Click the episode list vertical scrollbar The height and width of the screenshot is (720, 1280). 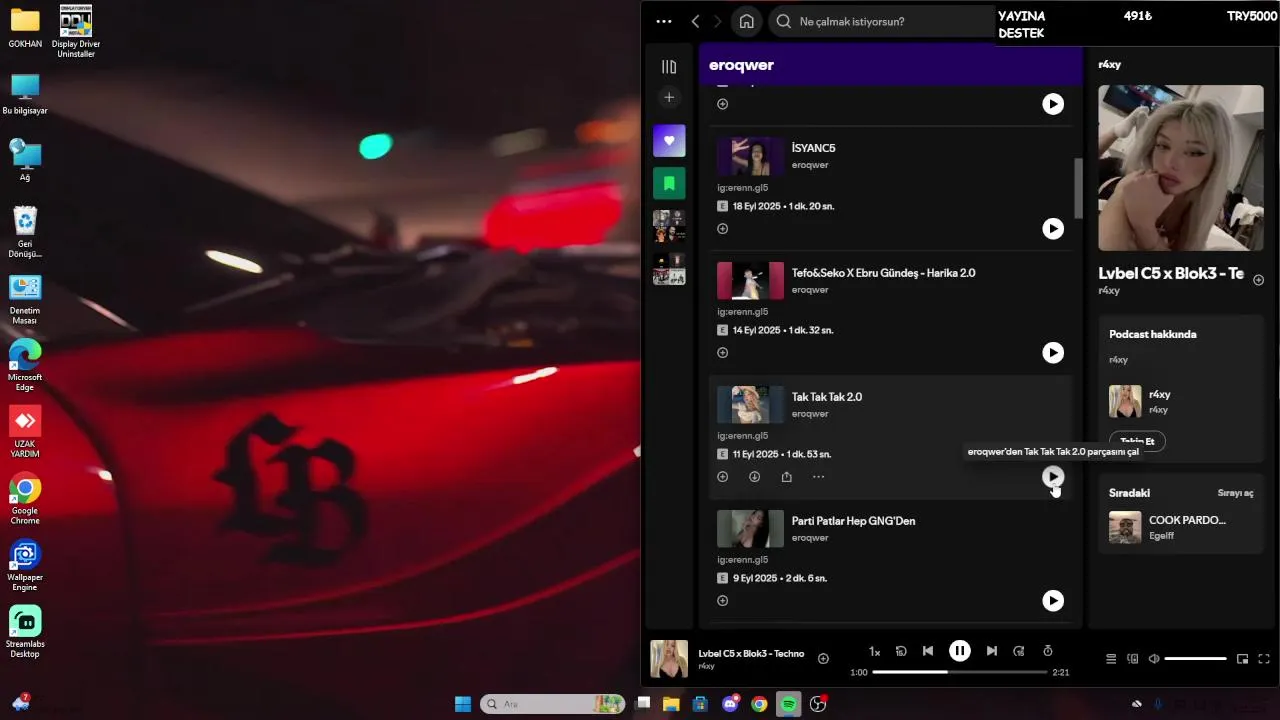point(1079,188)
